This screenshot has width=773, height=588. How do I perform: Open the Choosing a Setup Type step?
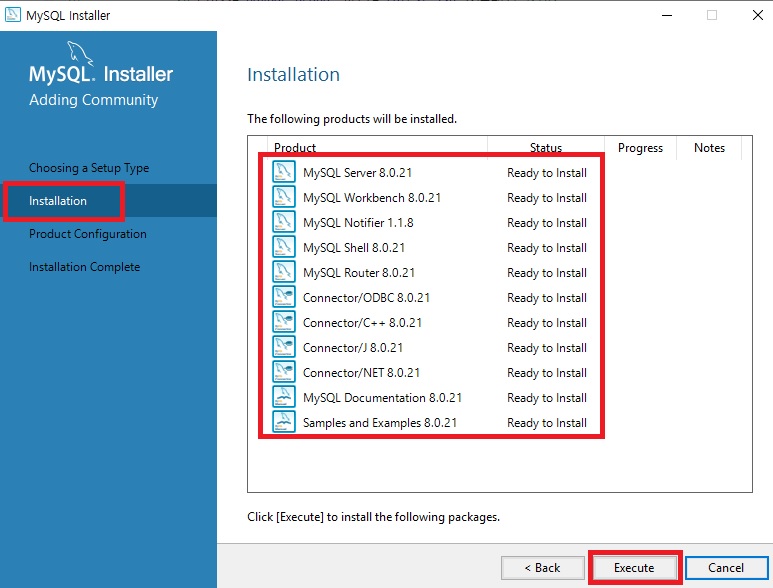click(89, 168)
